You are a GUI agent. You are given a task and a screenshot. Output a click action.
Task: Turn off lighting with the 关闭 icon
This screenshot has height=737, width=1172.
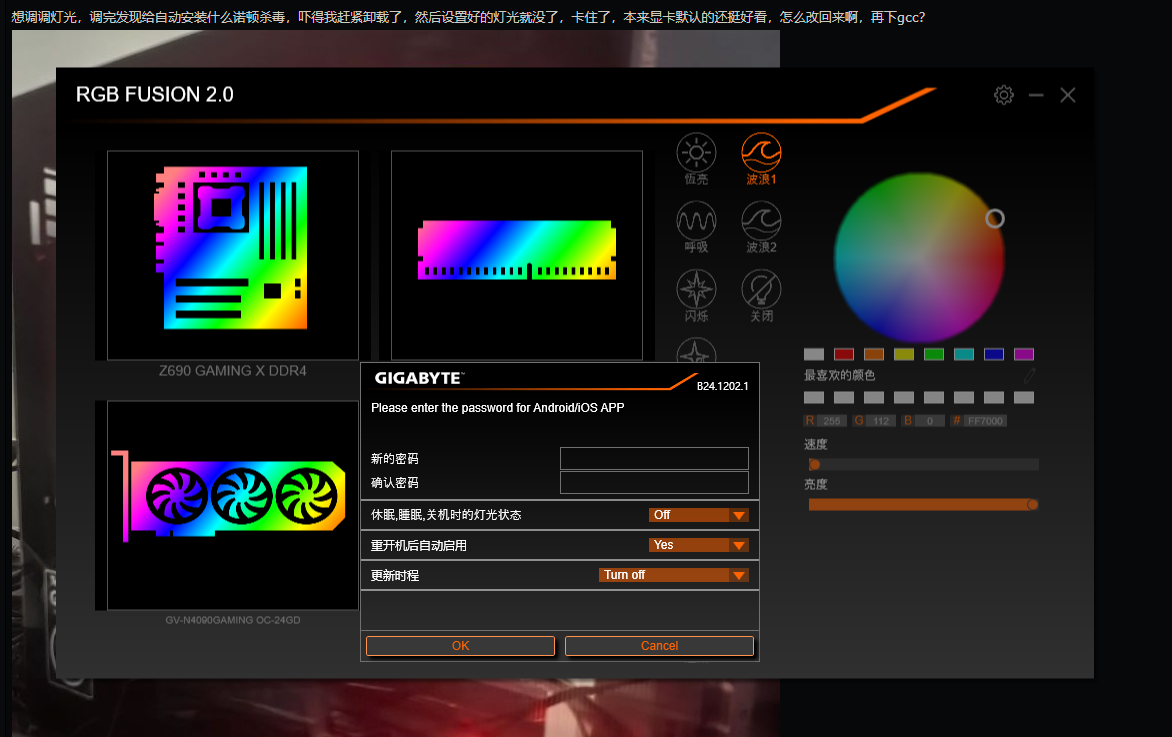pos(761,289)
